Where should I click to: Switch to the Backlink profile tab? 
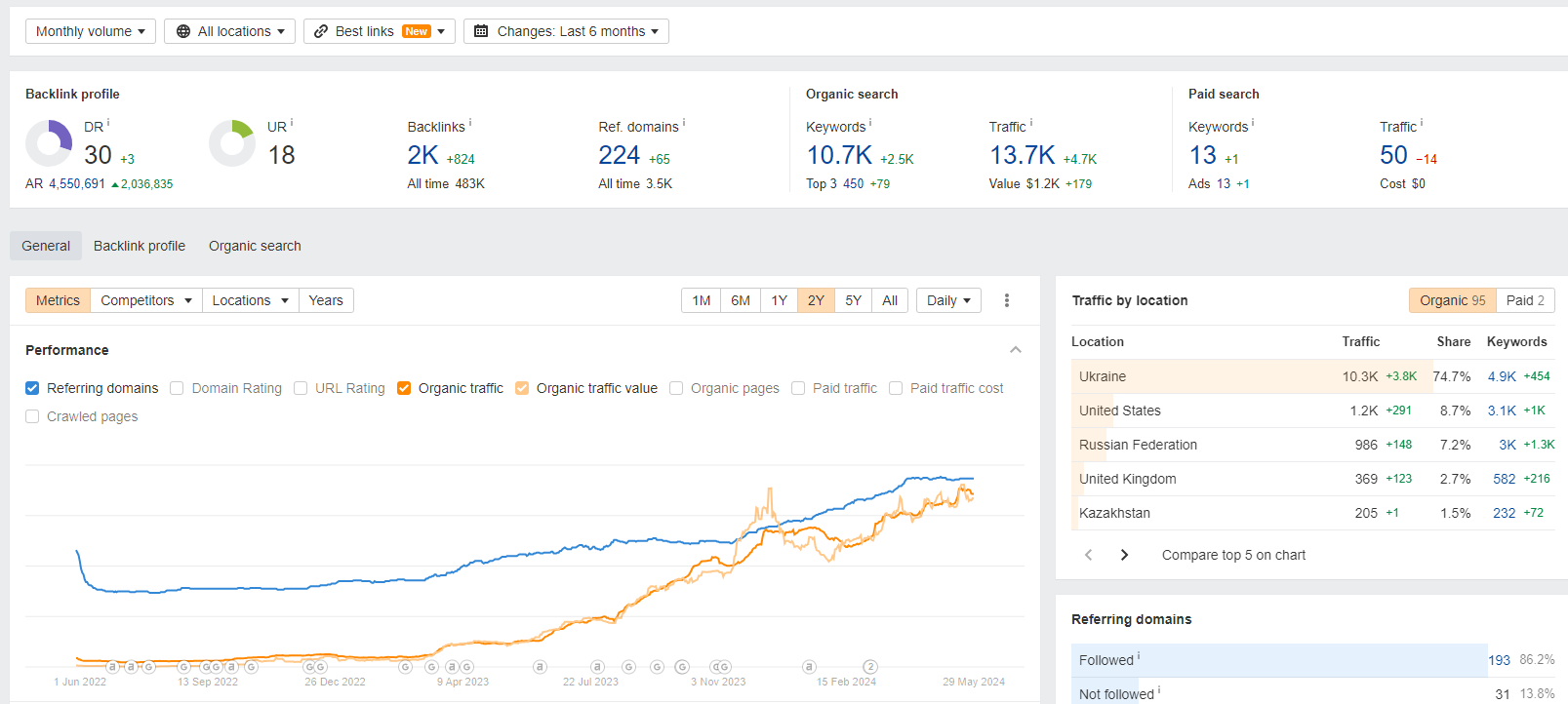tap(140, 246)
